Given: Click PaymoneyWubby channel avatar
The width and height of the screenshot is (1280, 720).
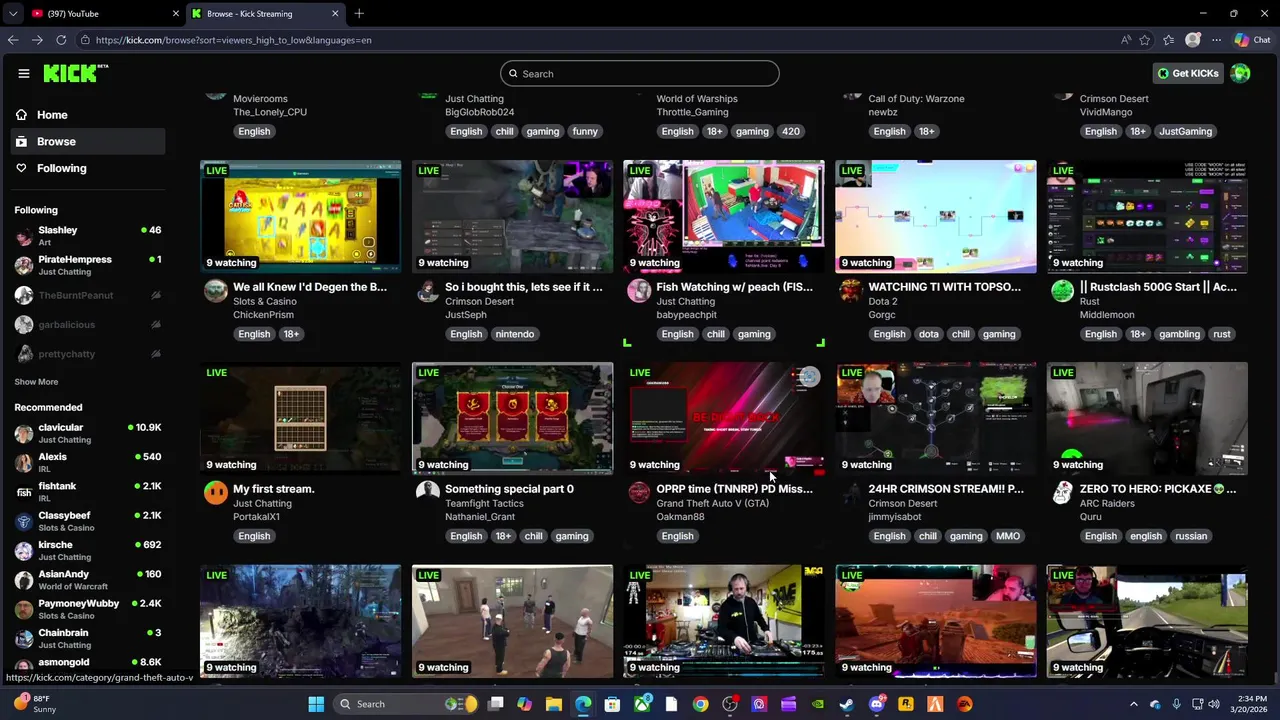Looking at the screenshot, I should tap(24, 610).
